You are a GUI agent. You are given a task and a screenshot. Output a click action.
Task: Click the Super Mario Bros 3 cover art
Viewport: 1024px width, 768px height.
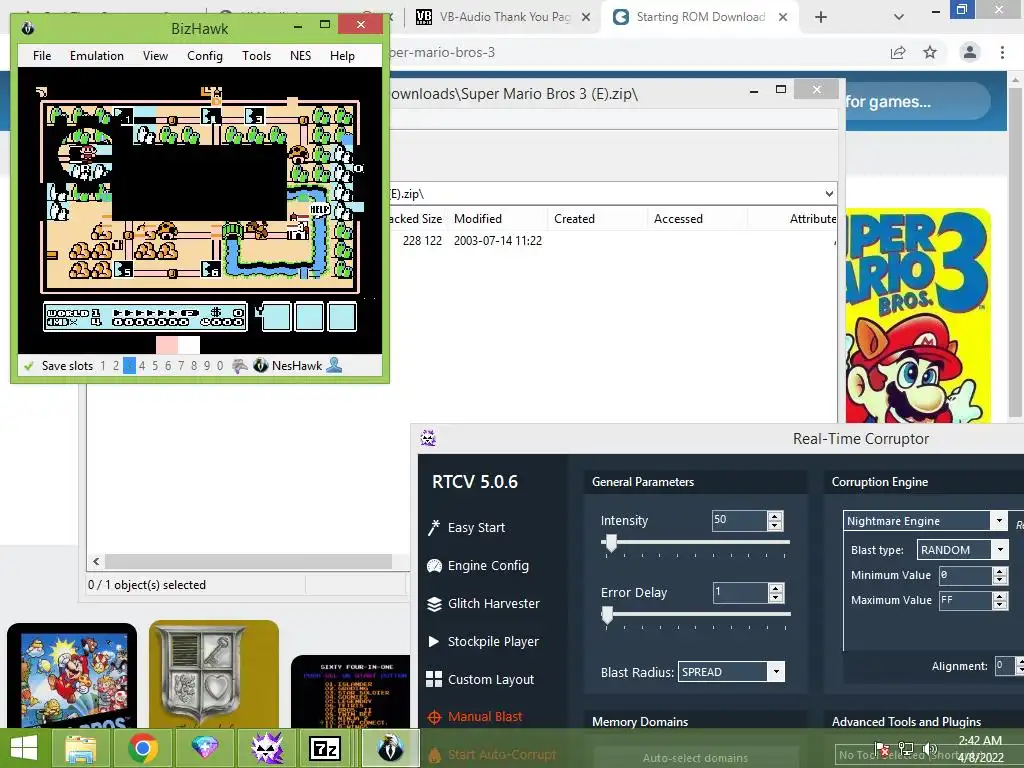coord(918,315)
